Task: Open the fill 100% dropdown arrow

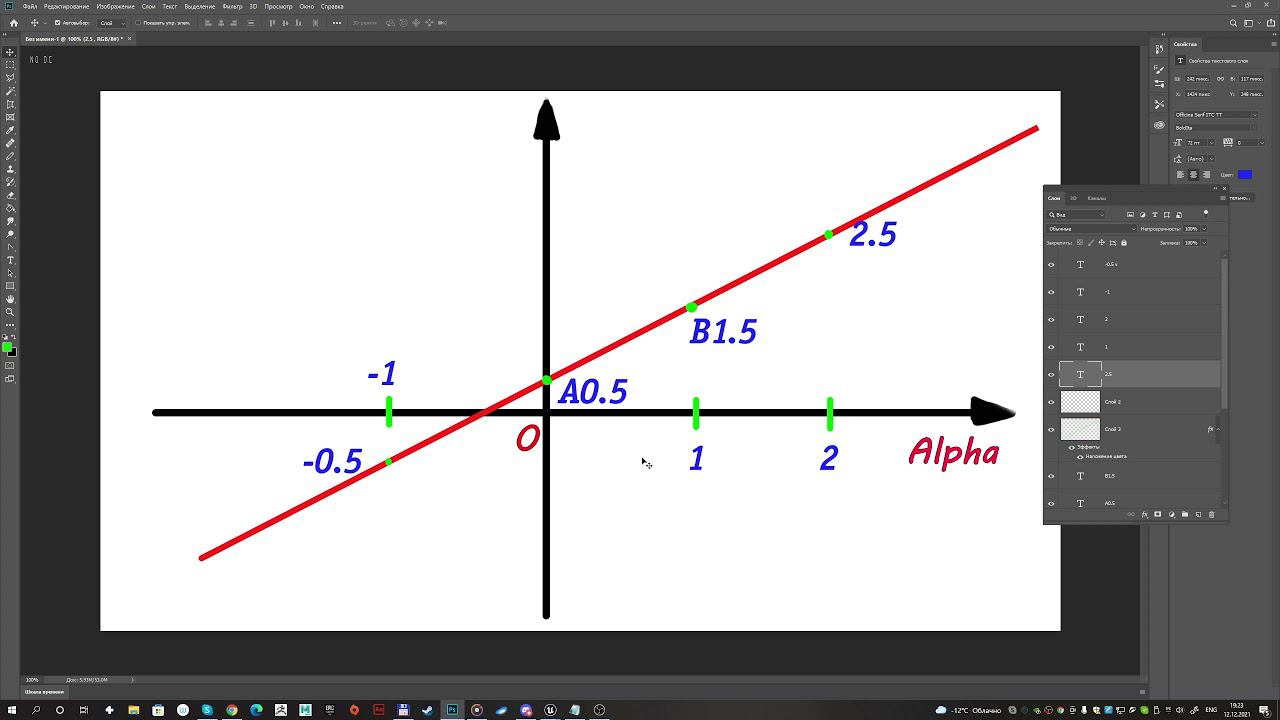Action: 1204,243
